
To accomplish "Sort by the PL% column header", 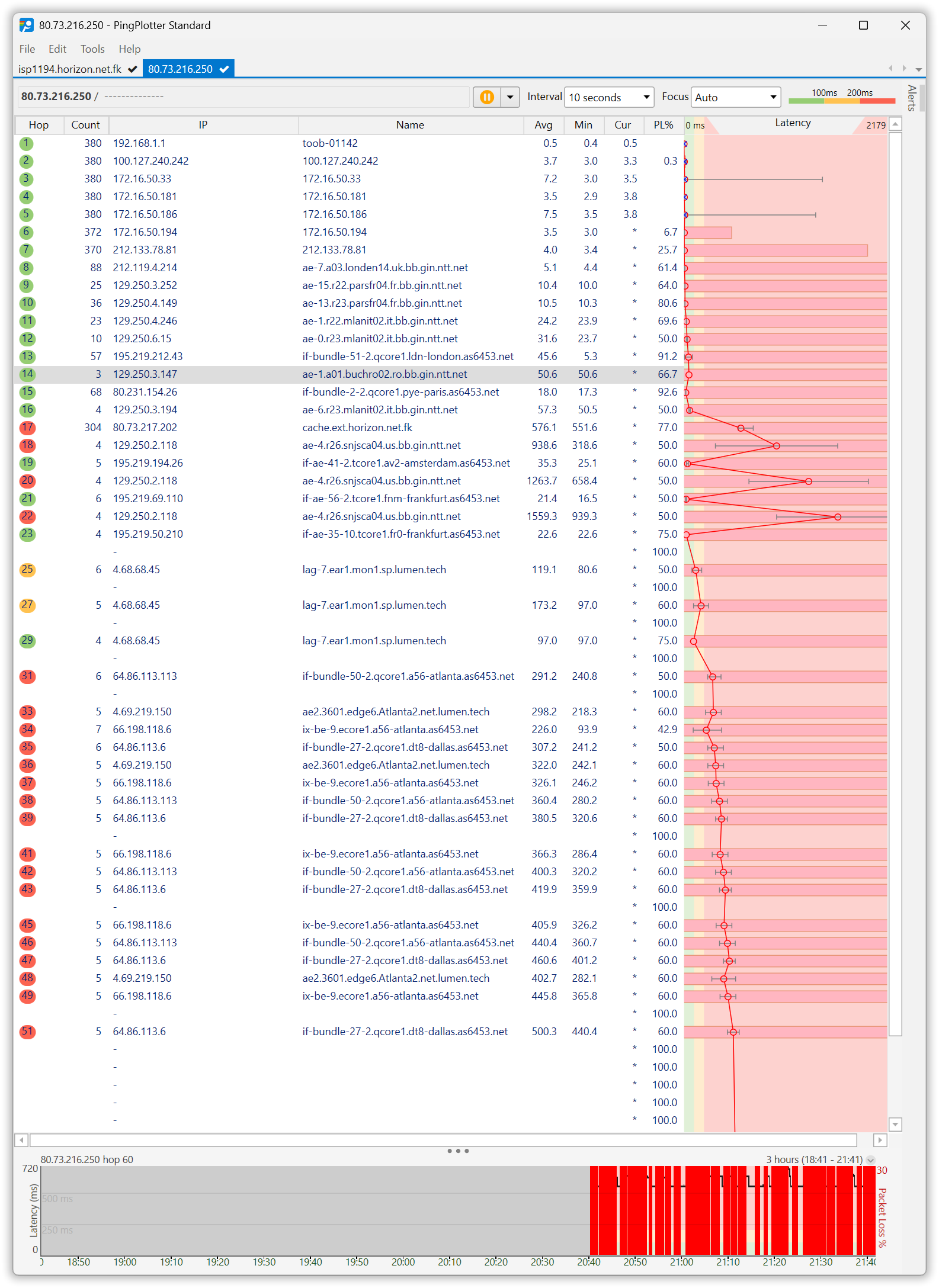I will tap(663, 125).
